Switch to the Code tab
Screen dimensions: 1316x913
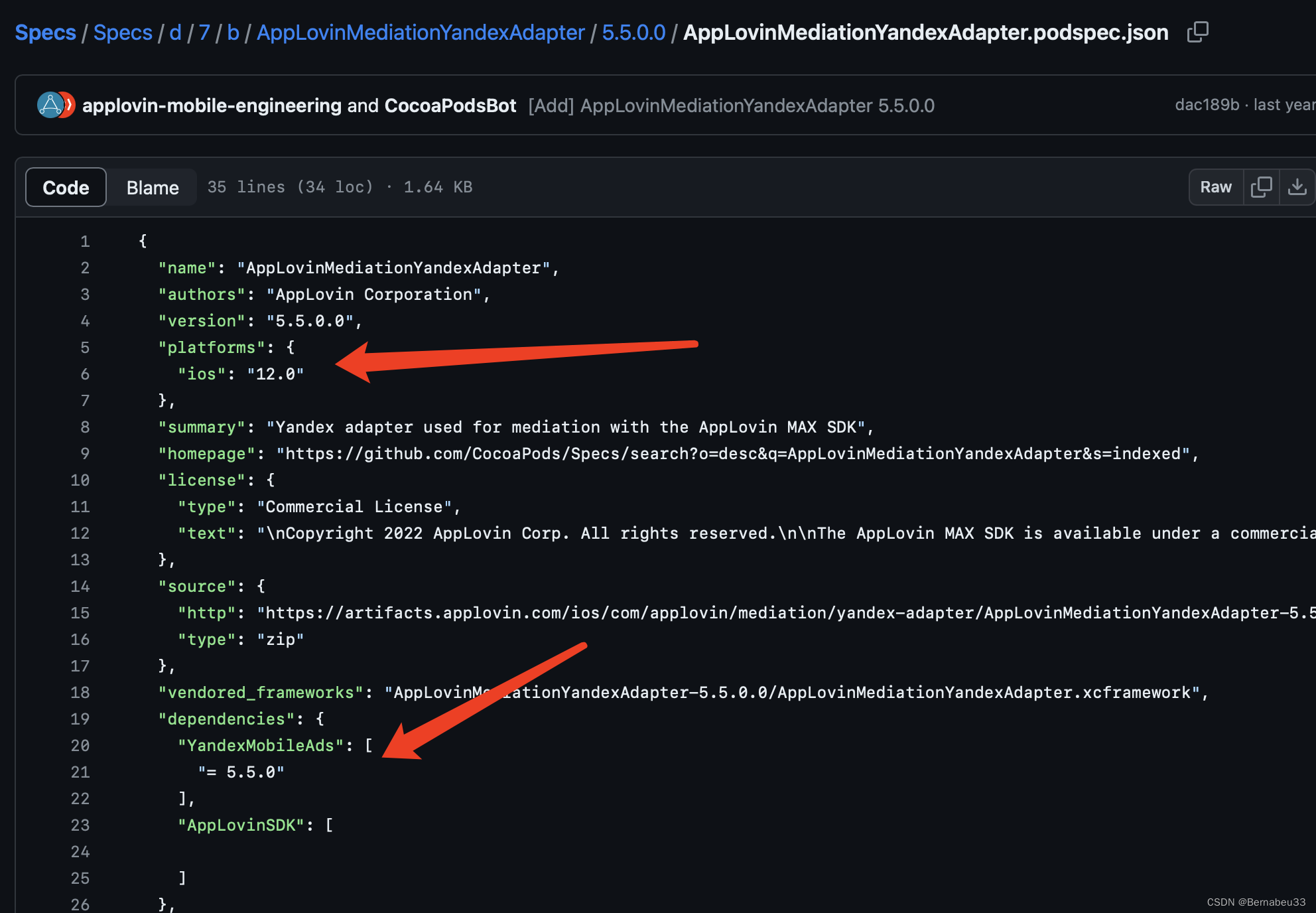coord(65,187)
